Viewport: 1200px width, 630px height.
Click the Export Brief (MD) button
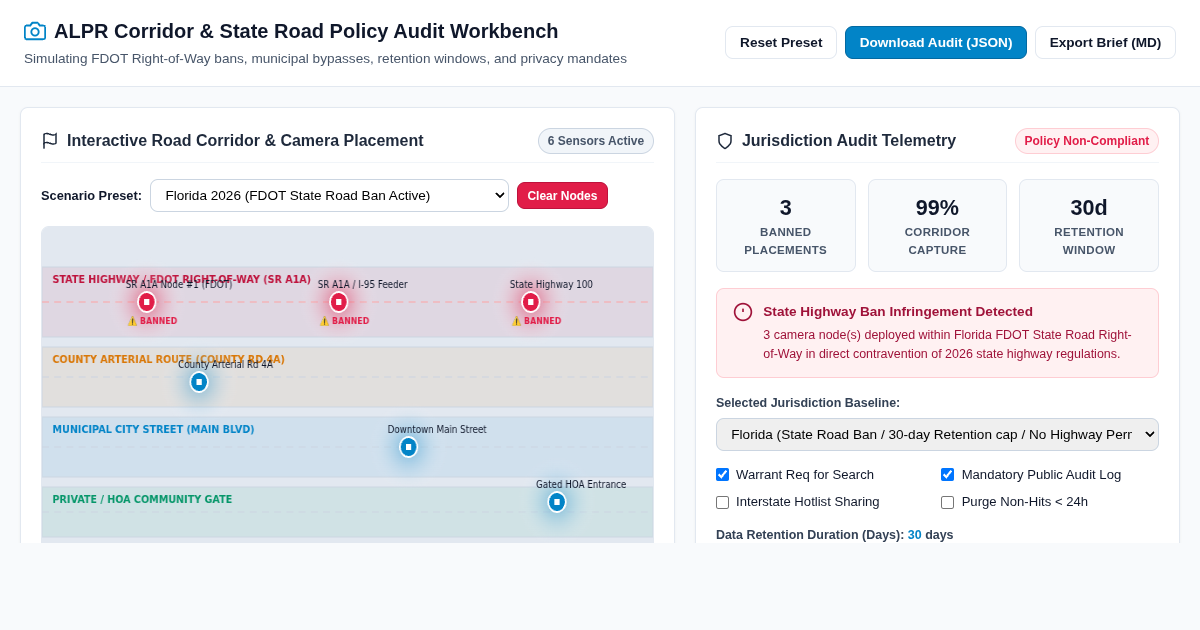(x=1105, y=43)
